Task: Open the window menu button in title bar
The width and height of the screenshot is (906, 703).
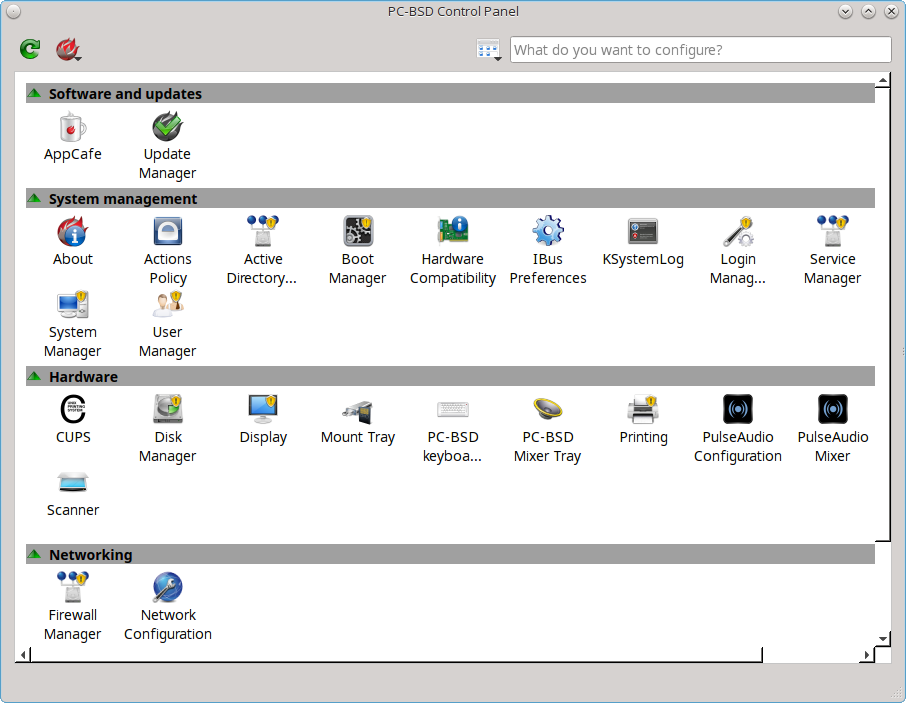Action: [x=13, y=12]
